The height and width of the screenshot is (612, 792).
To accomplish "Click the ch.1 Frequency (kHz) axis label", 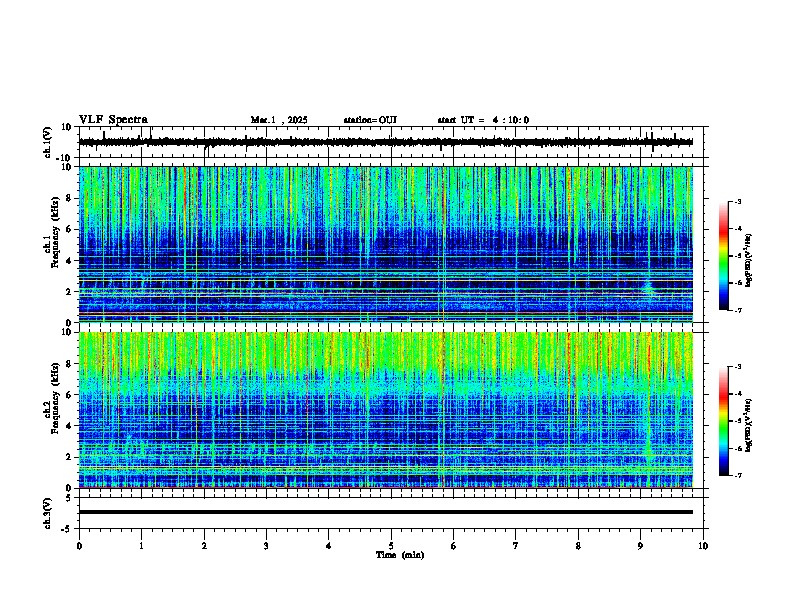I will [x=52, y=232].
